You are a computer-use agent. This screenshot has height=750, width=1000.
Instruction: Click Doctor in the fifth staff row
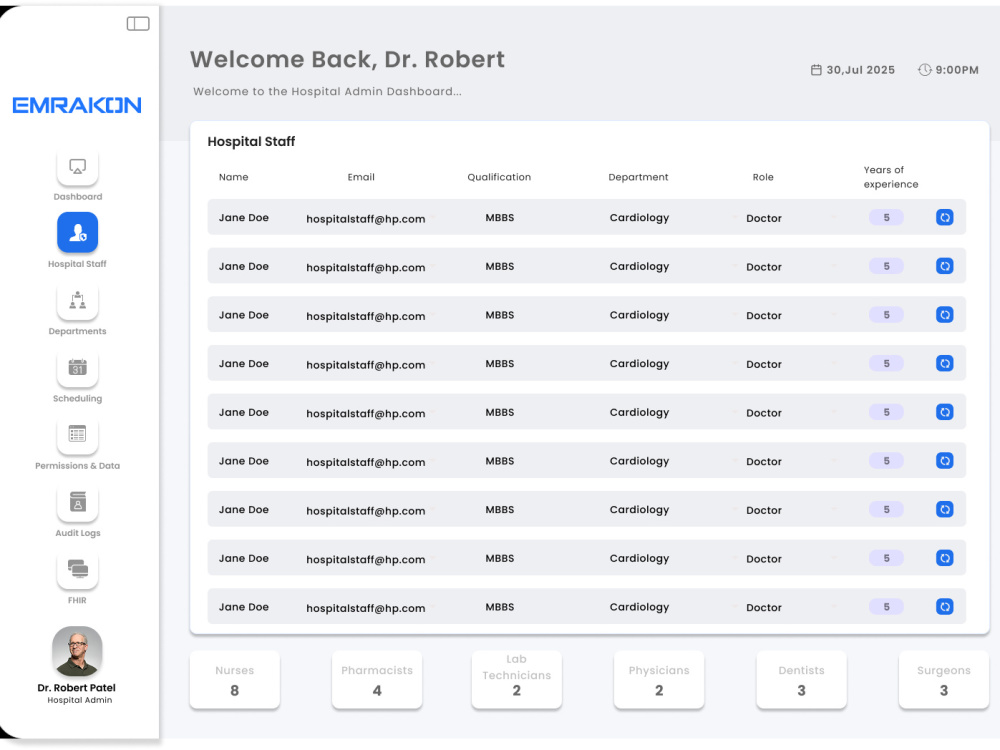tap(764, 413)
